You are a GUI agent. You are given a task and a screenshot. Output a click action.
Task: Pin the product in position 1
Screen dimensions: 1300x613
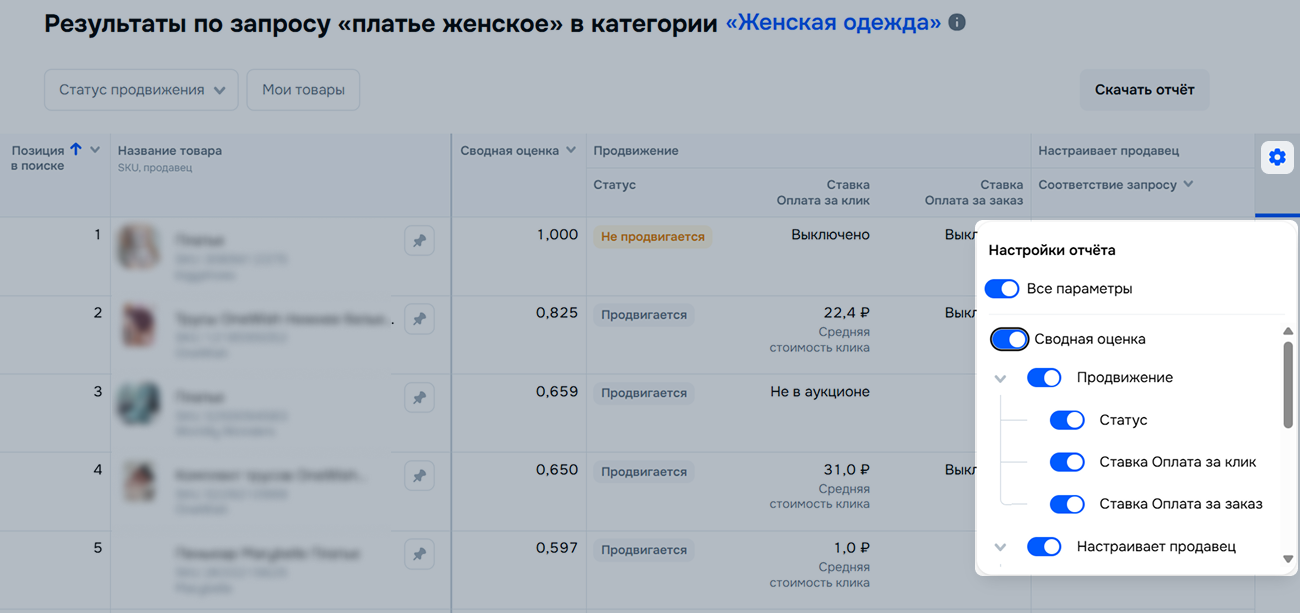pos(419,241)
